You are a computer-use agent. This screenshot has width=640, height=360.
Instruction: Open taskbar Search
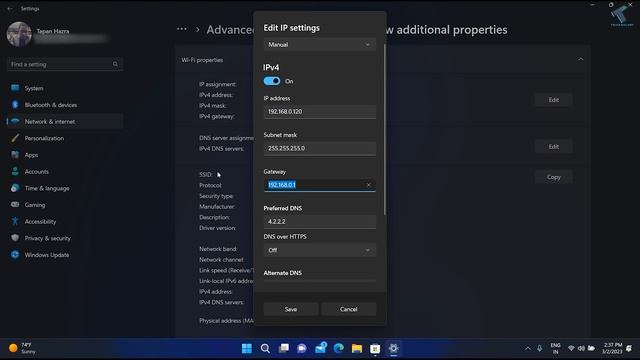[265, 348]
